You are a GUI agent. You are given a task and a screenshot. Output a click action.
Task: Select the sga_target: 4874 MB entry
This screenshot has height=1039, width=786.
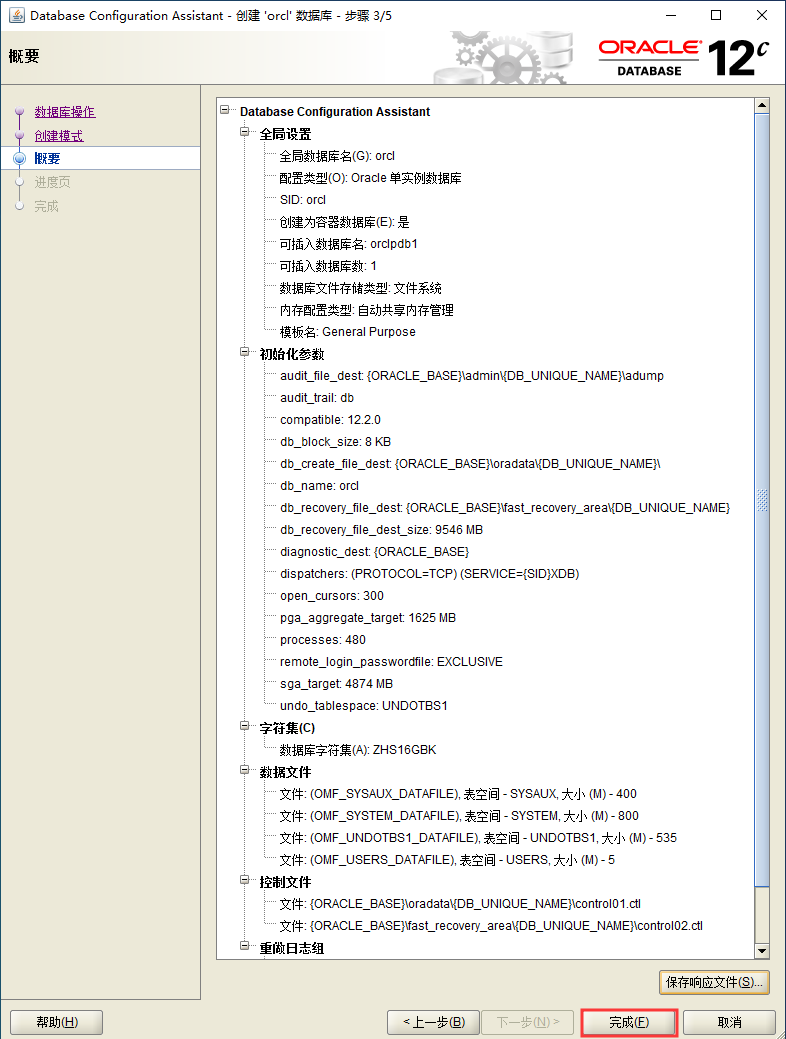[x=336, y=684]
